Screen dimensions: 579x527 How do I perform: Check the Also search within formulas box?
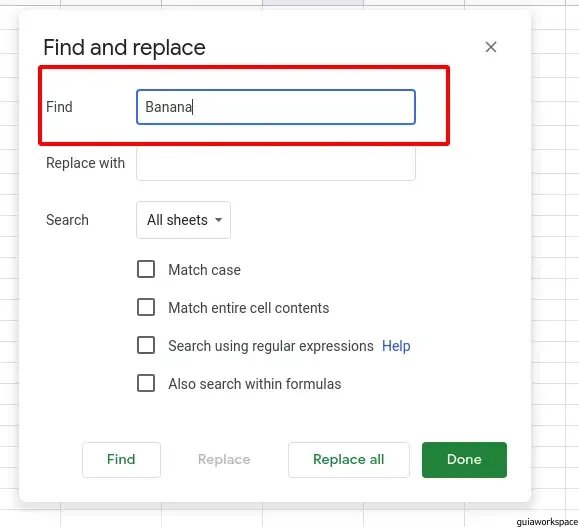coord(146,383)
